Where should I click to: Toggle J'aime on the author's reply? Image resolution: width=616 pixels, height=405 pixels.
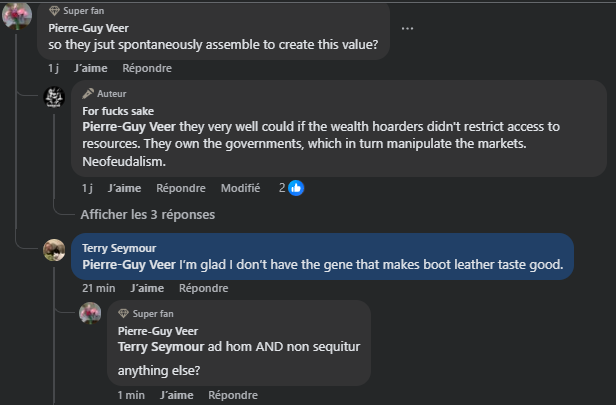pos(124,188)
